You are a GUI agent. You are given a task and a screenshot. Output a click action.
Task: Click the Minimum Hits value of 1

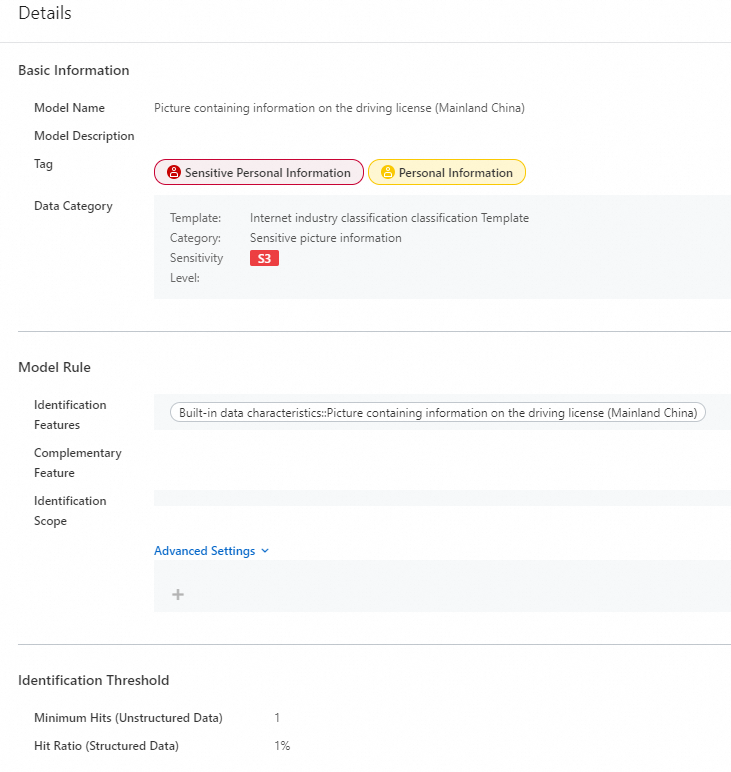click(x=277, y=718)
